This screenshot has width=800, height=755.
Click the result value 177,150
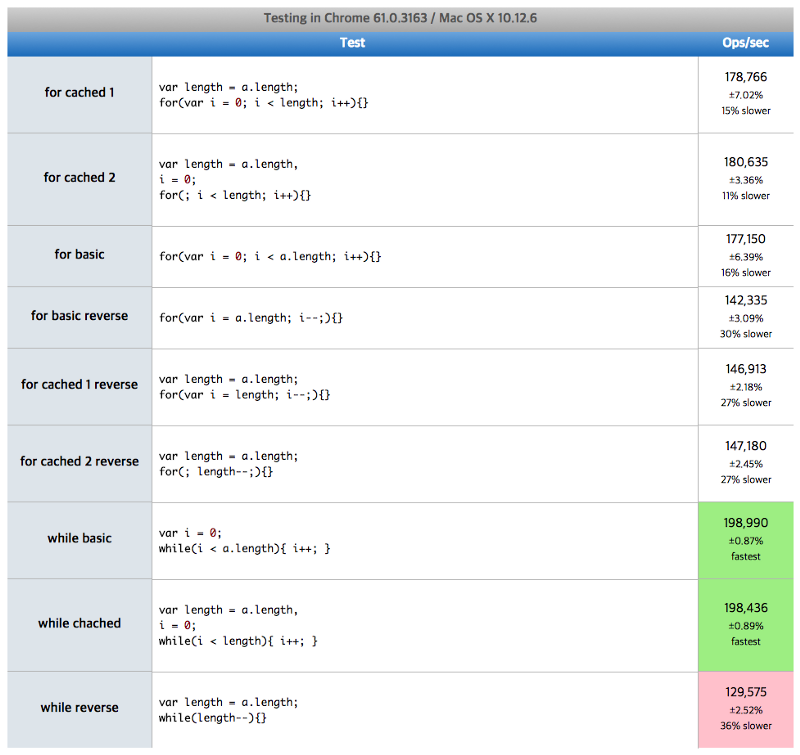745,239
